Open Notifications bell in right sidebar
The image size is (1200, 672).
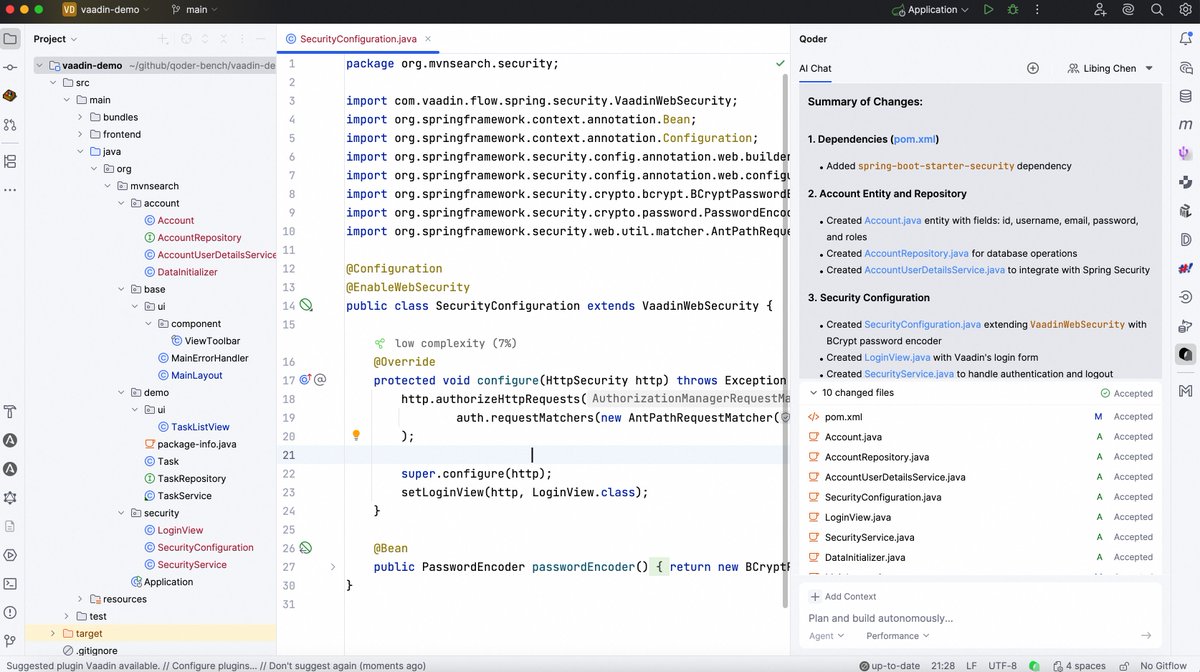tap(1186, 39)
